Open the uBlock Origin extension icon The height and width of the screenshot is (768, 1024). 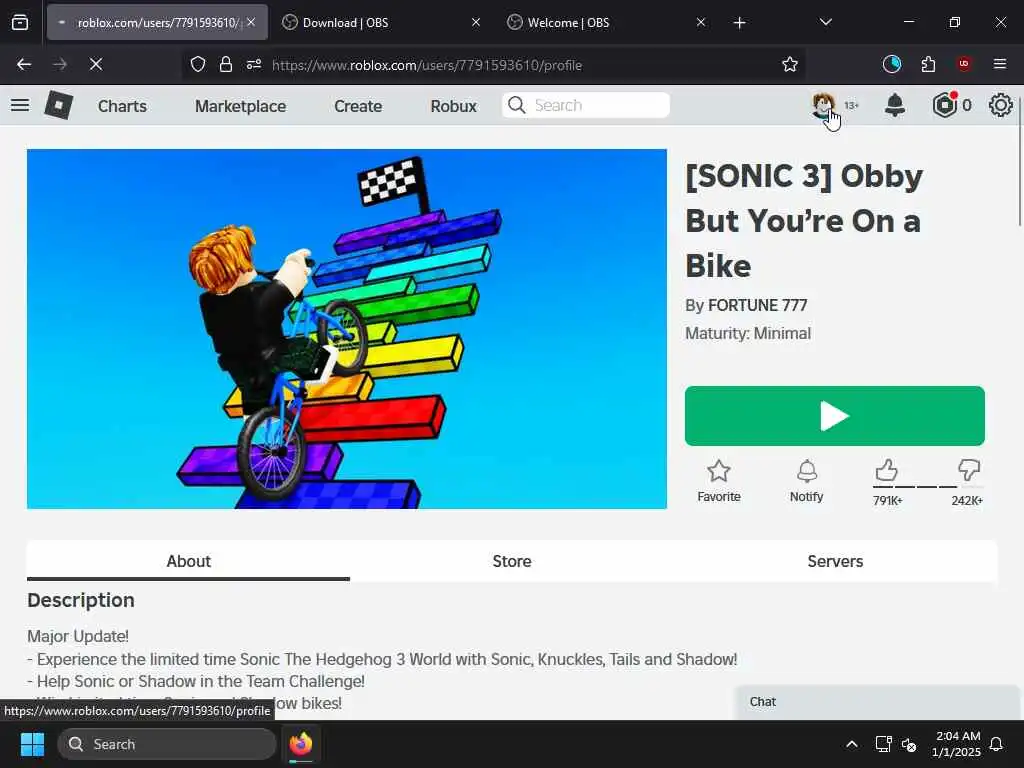(x=963, y=64)
